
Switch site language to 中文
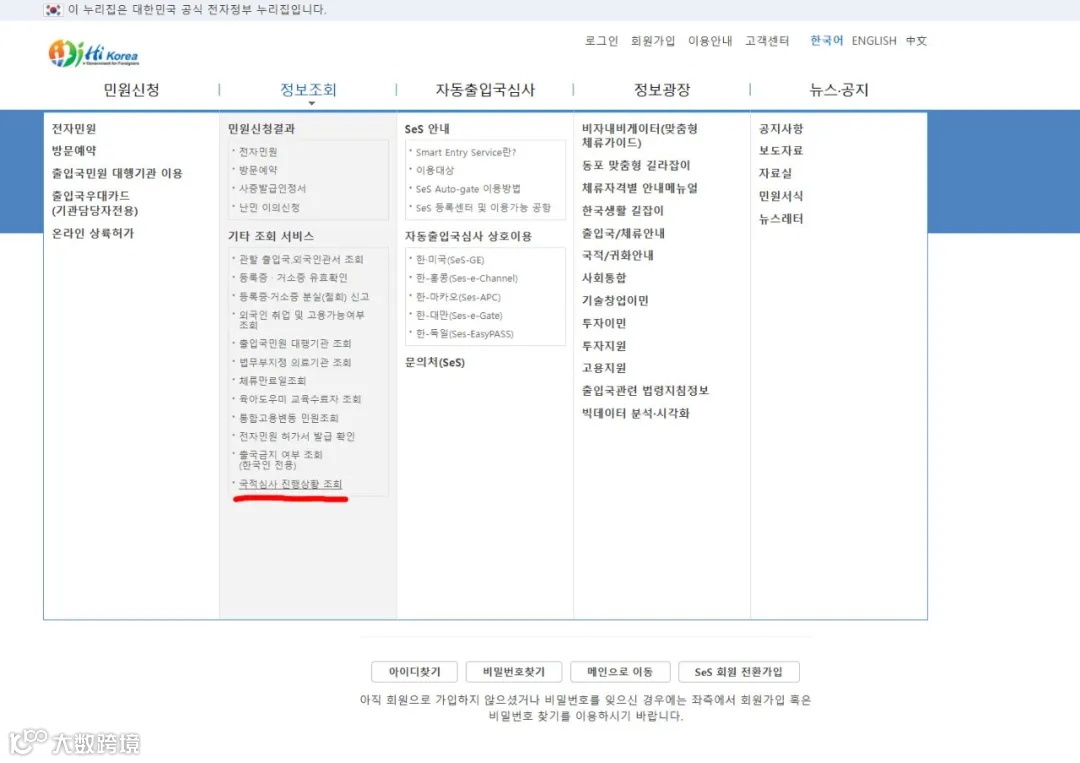919,41
